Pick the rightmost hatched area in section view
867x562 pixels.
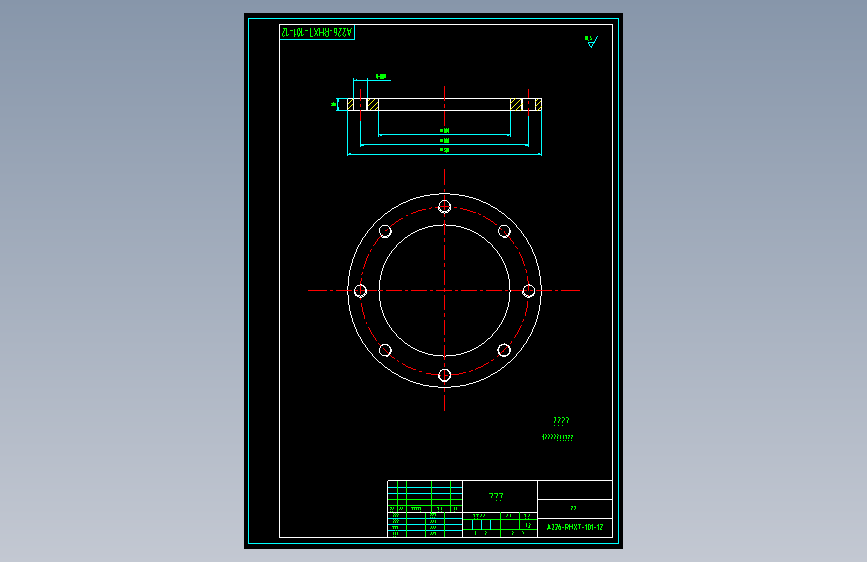(x=539, y=105)
